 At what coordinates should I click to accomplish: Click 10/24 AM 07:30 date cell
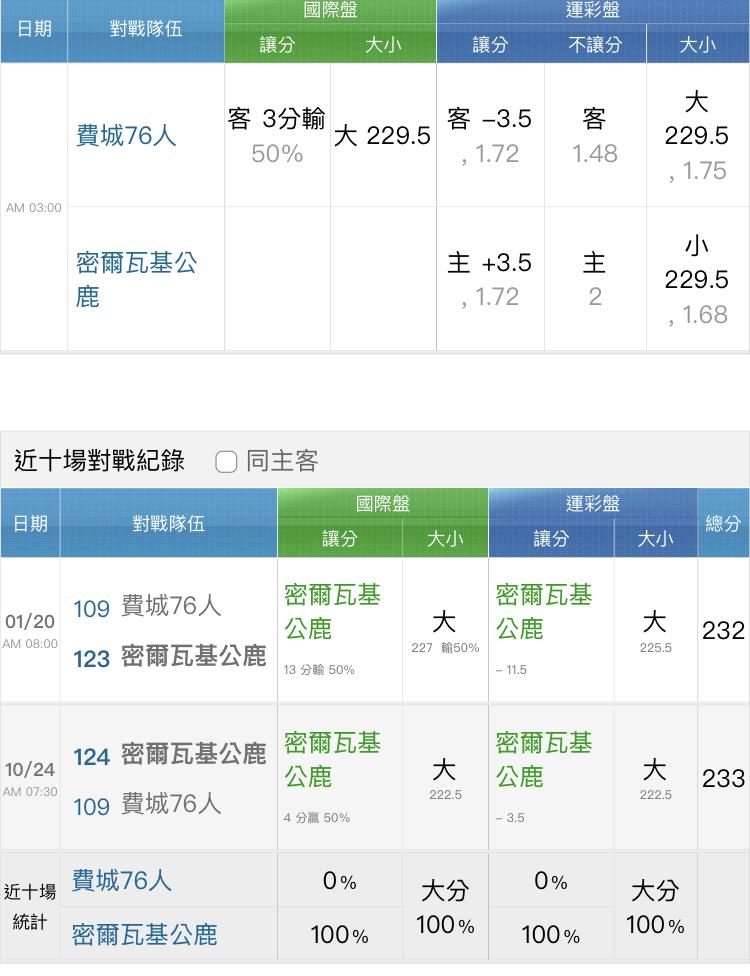point(30,779)
